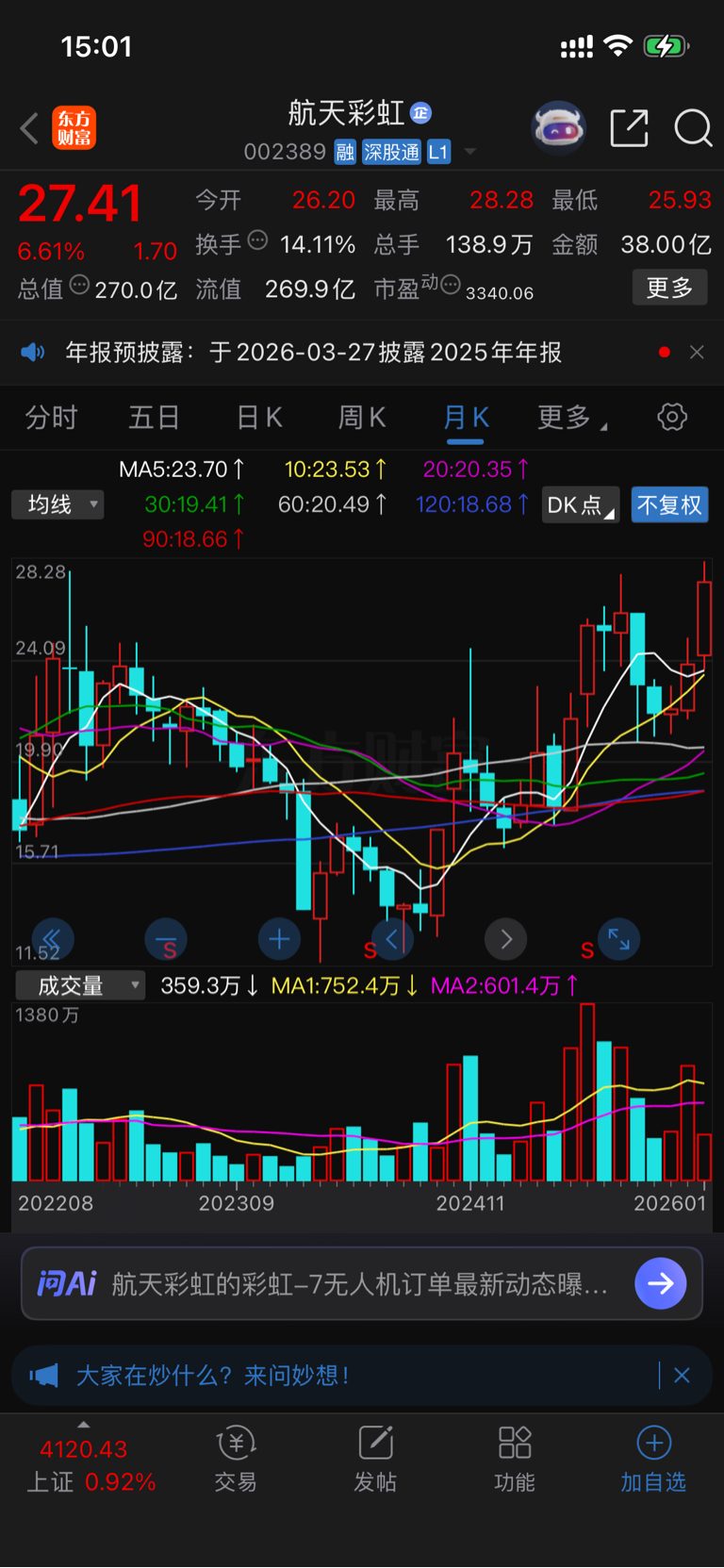Open the 交易 trade icon
The width and height of the screenshot is (724, 1568).
[x=236, y=1460]
